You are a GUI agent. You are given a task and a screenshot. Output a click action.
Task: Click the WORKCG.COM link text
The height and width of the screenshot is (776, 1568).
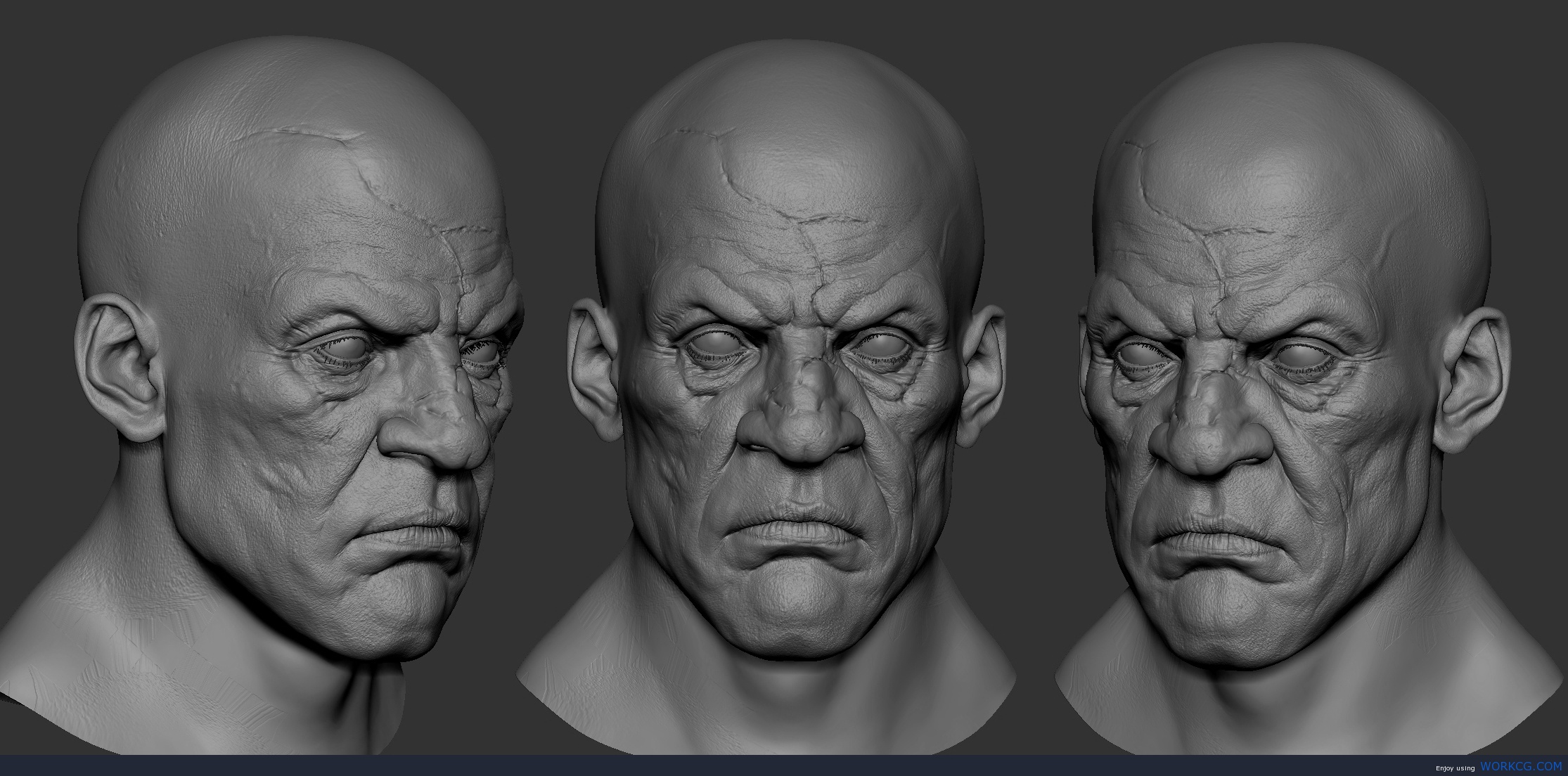coord(1521,766)
